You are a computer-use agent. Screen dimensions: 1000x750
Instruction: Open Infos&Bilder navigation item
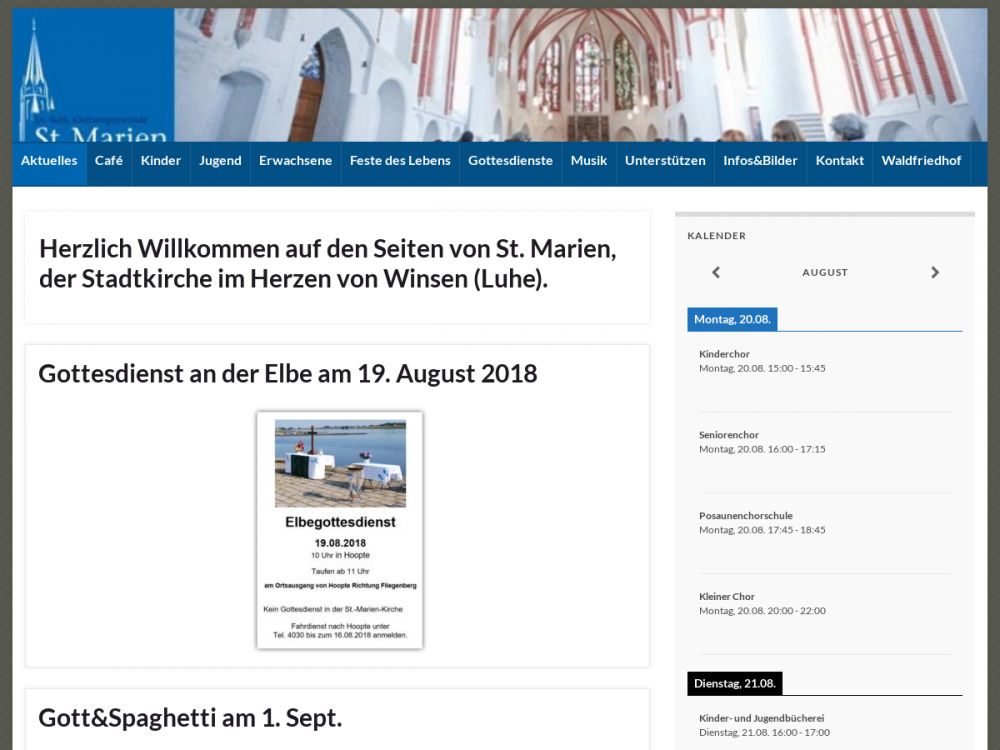[760, 161]
